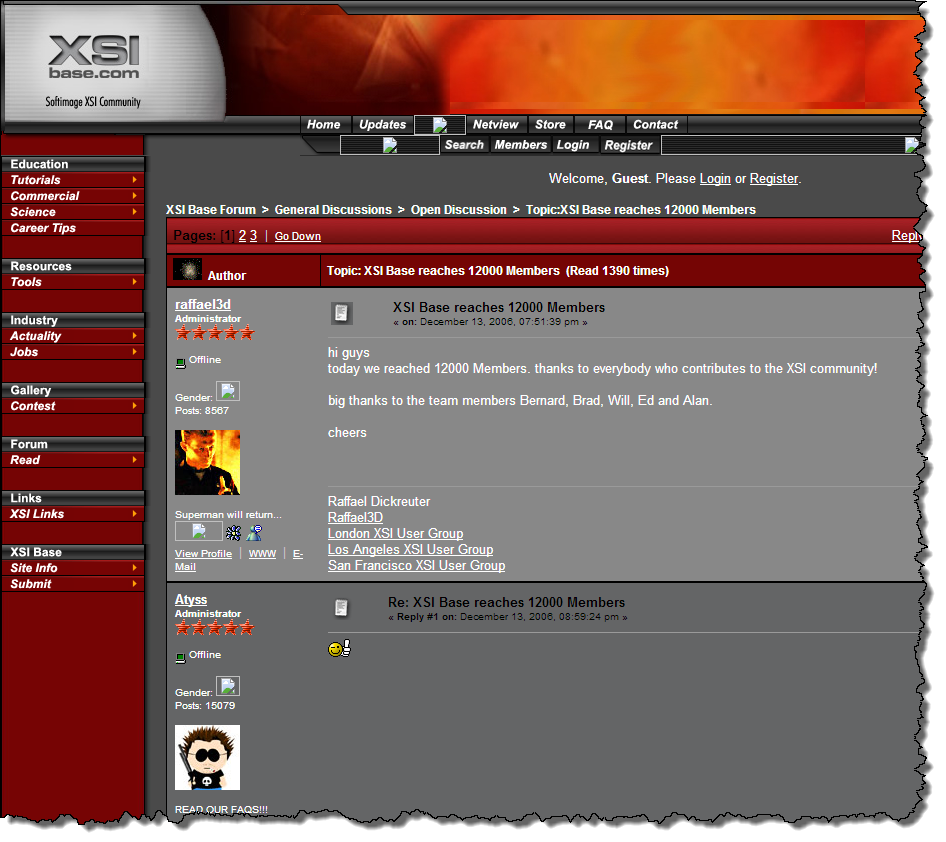Go to the Store navigation tab
This screenshot has height=842, width=946.
[550, 125]
